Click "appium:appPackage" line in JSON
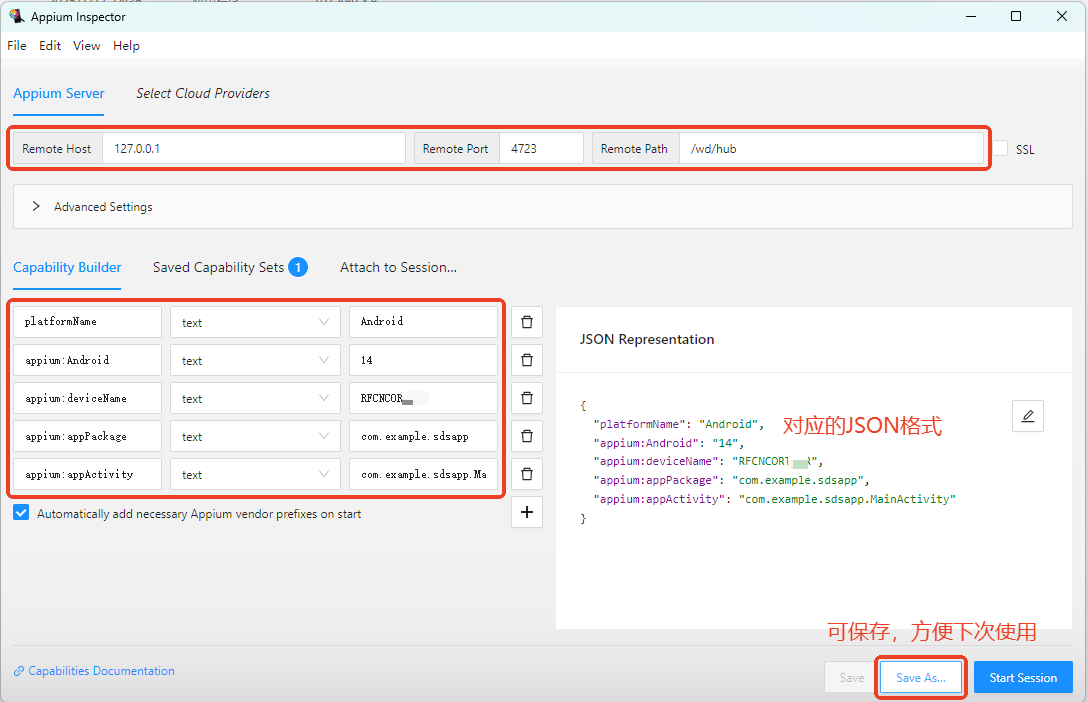This screenshot has width=1088, height=702. click(731, 480)
